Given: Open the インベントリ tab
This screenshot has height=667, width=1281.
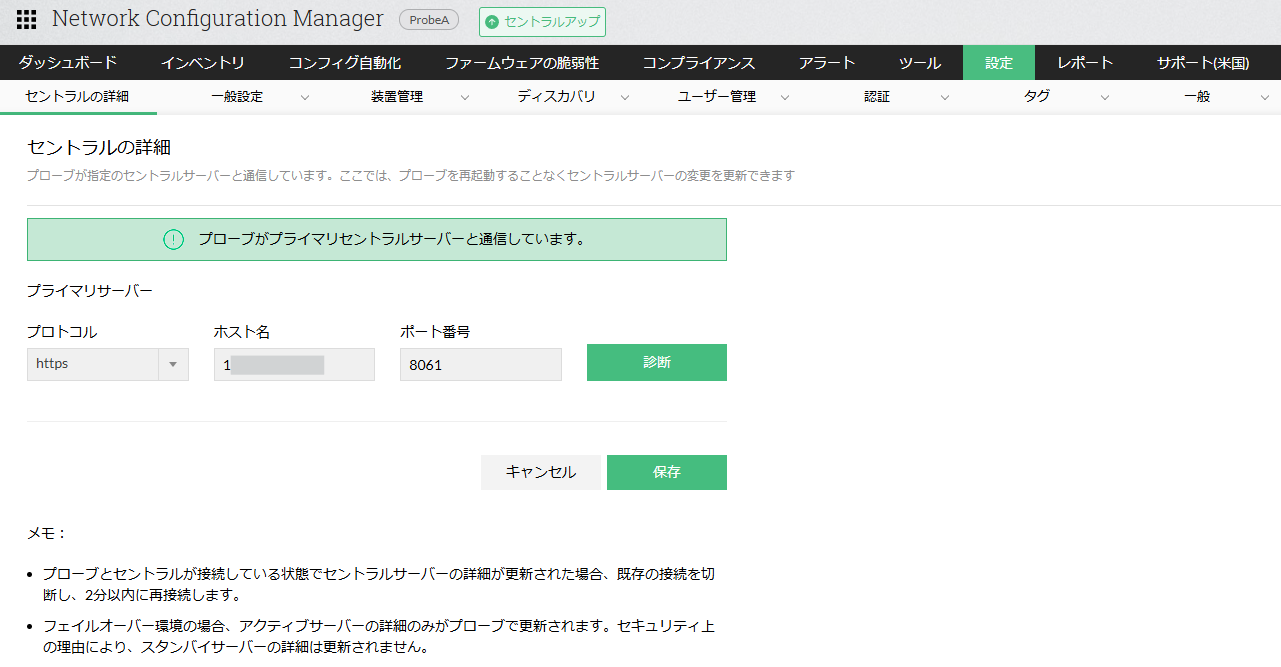Looking at the screenshot, I should point(203,63).
